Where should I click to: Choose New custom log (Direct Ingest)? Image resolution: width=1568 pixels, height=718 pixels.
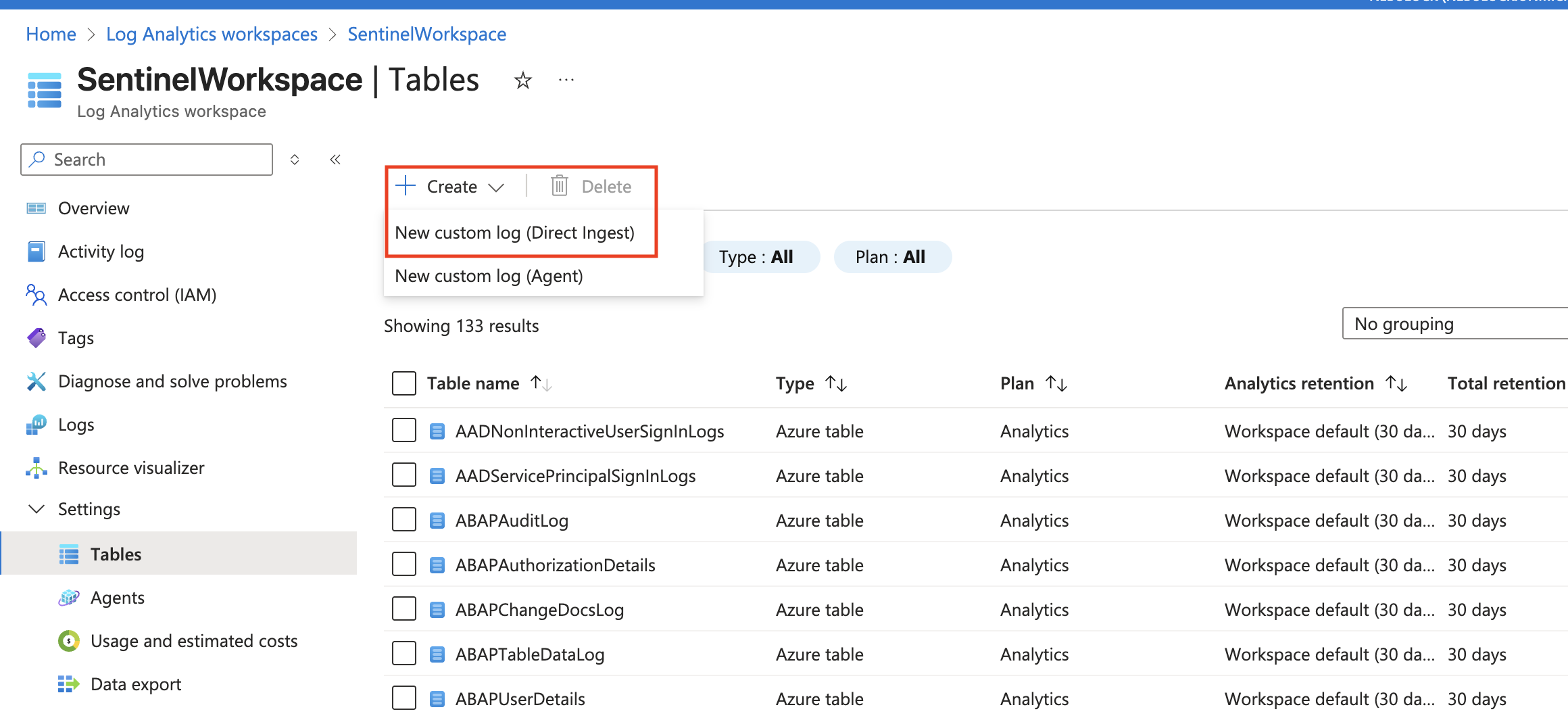[x=514, y=233]
